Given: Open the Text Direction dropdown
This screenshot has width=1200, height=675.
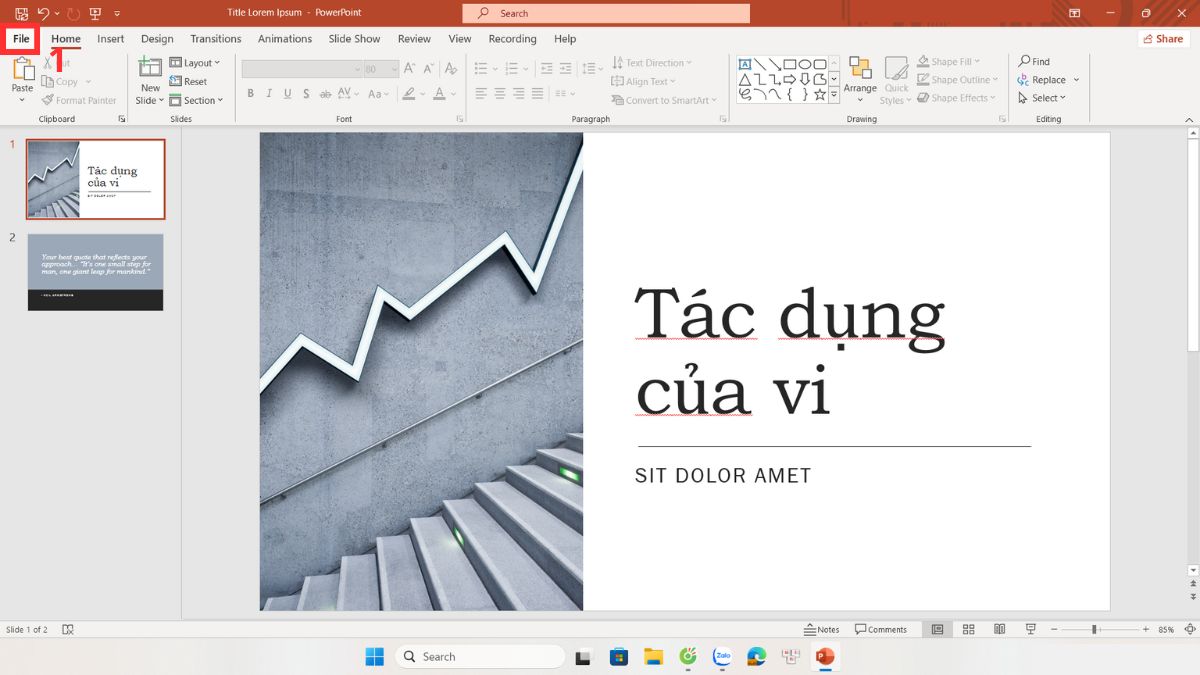Looking at the screenshot, I should (x=652, y=63).
